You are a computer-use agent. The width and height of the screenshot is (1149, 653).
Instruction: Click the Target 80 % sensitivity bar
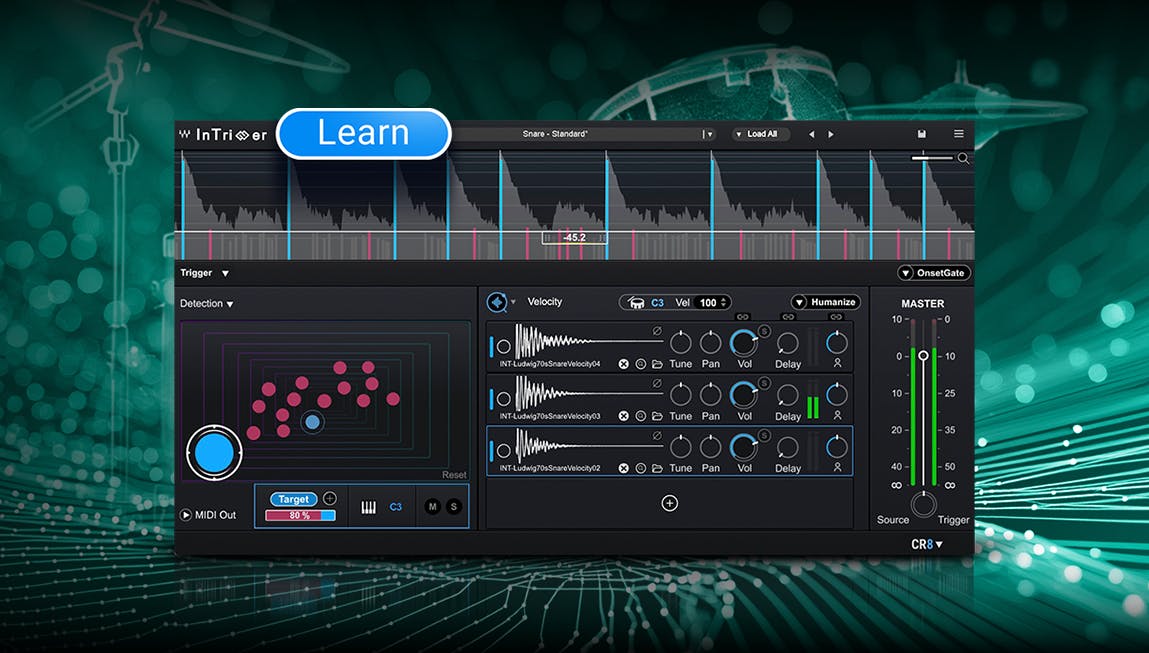coord(300,515)
